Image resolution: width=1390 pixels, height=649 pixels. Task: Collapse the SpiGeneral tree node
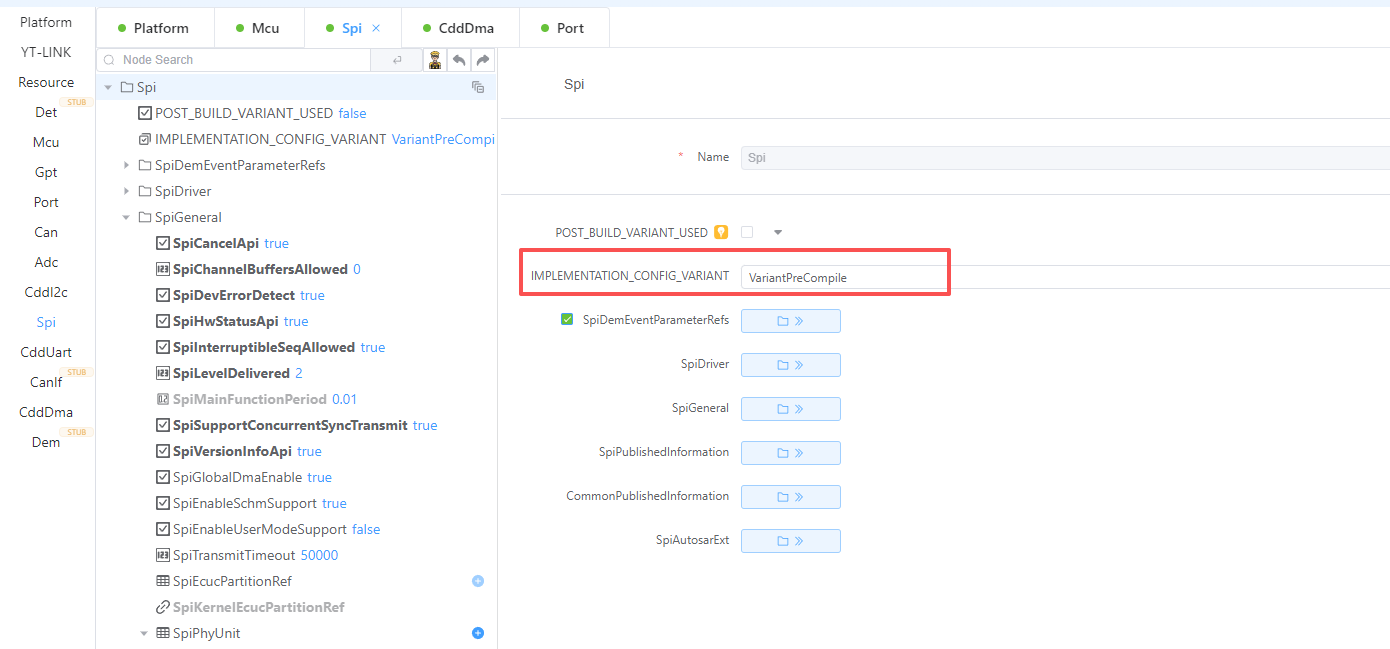click(126, 217)
